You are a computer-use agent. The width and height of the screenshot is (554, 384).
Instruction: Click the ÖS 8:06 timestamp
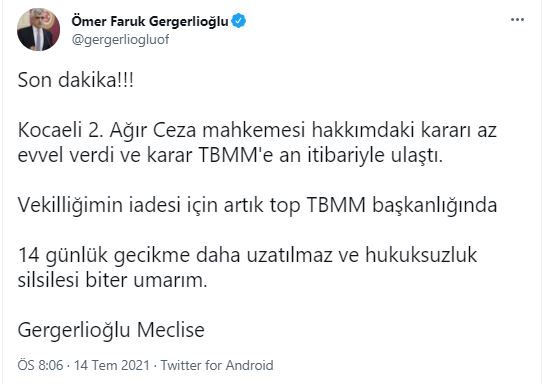click(x=40, y=365)
